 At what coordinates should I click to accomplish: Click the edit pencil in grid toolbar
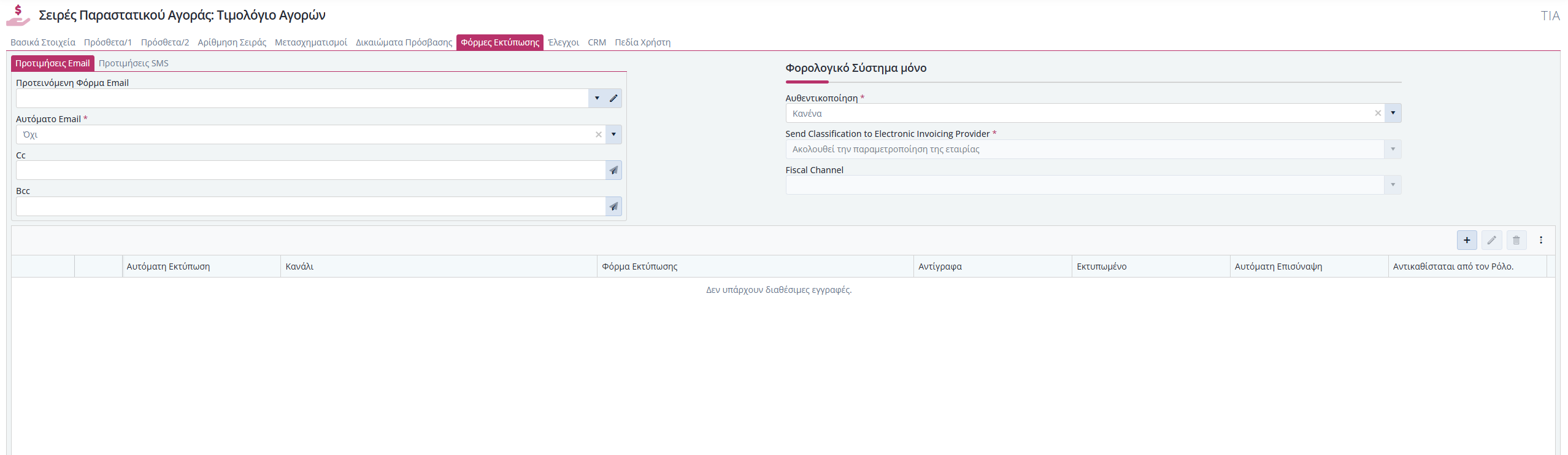click(x=1492, y=240)
